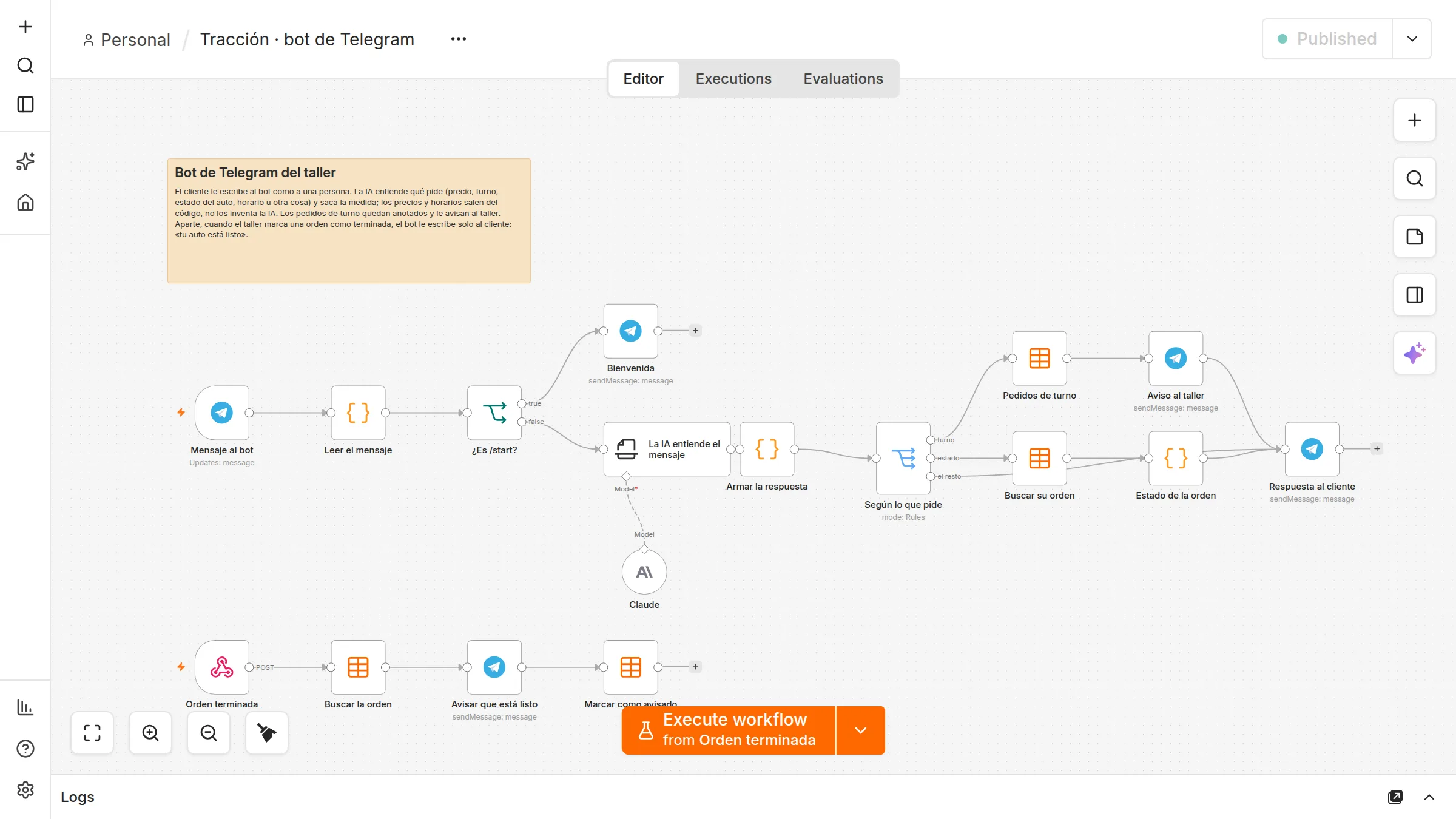The height and width of the screenshot is (819, 1456).
Task: Add node after Bienvenida output plus
Action: coord(696,331)
